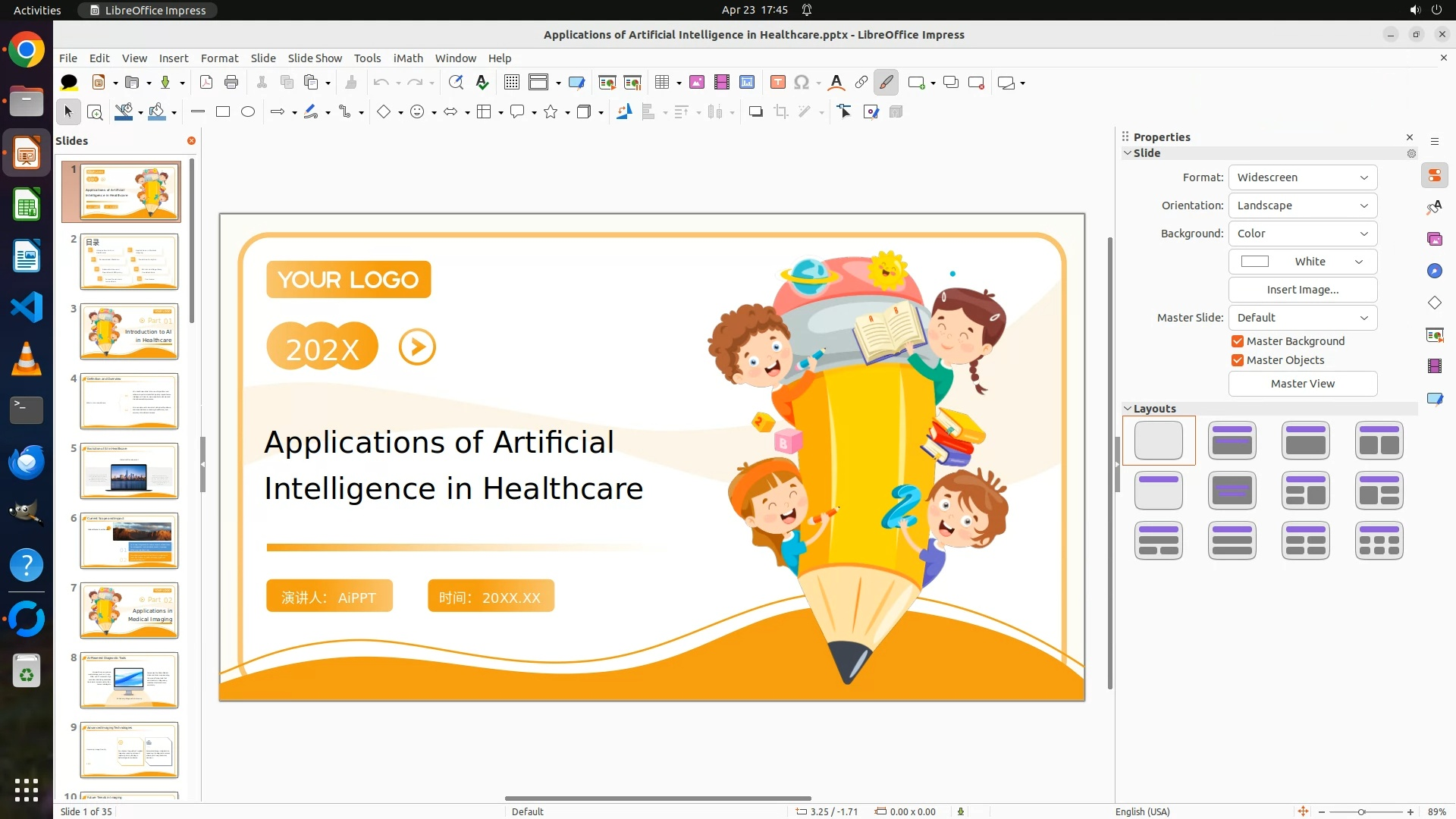Viewport: 1456px width, 819px height.
Task: Open the Format dropdown showing Widescreen
Action: 1302,177
